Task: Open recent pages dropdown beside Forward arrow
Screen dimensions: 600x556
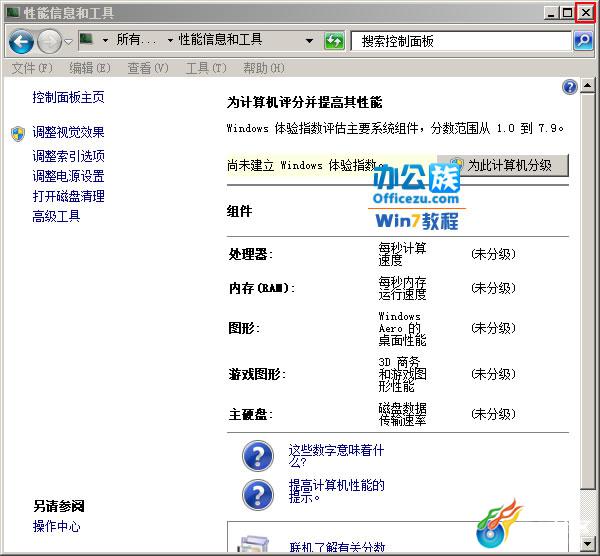Action: click(x=68, y=41)
